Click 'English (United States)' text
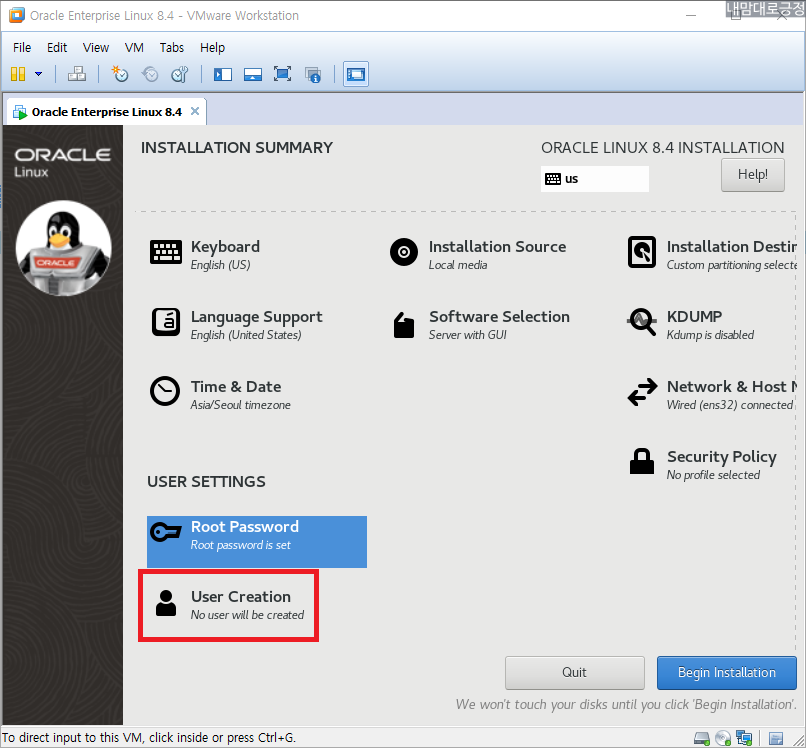This screenshot has height=748, width=806. point(246,335)
